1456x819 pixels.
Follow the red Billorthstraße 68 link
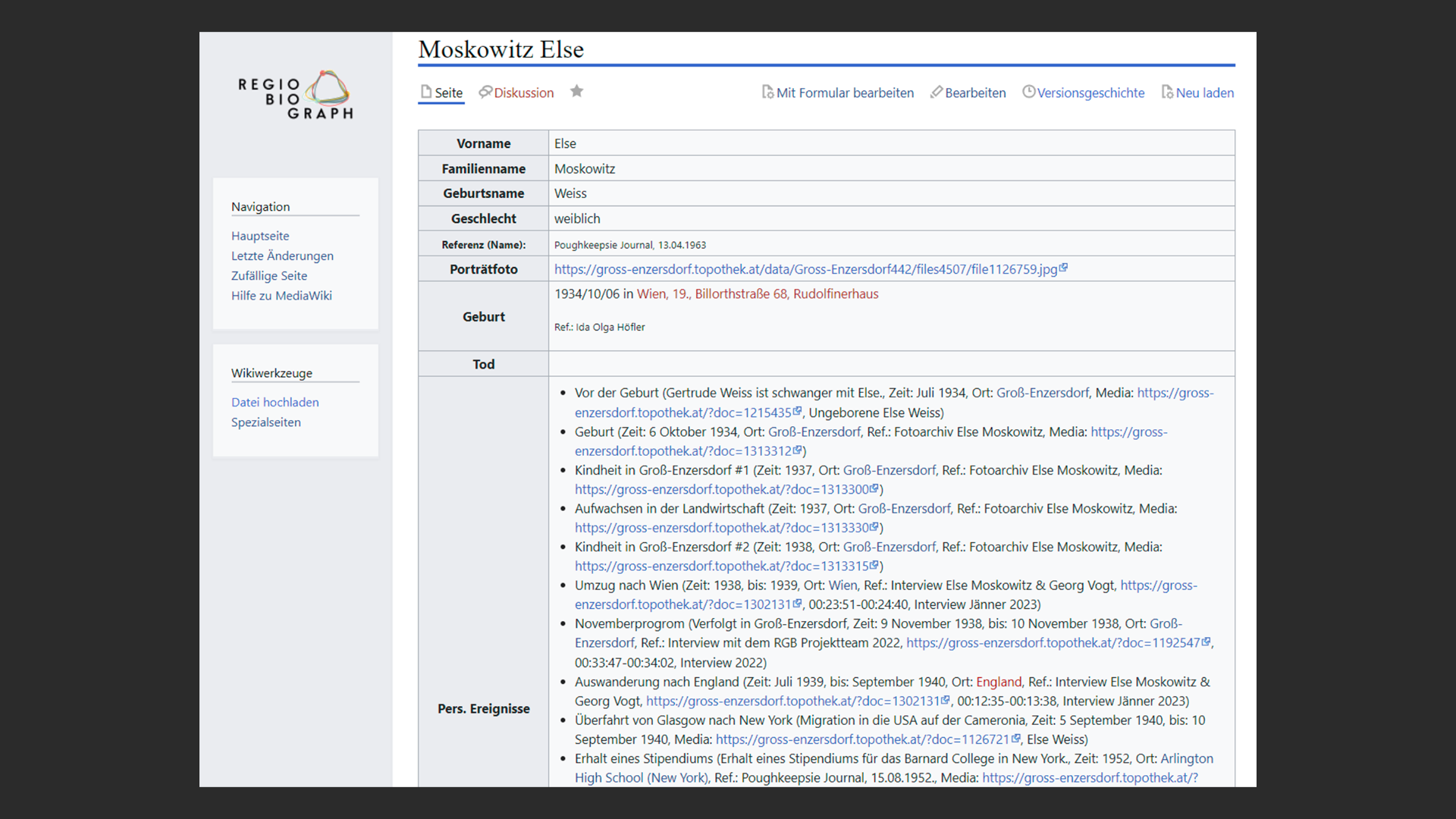pyautogui.click(x=741, y=293)
